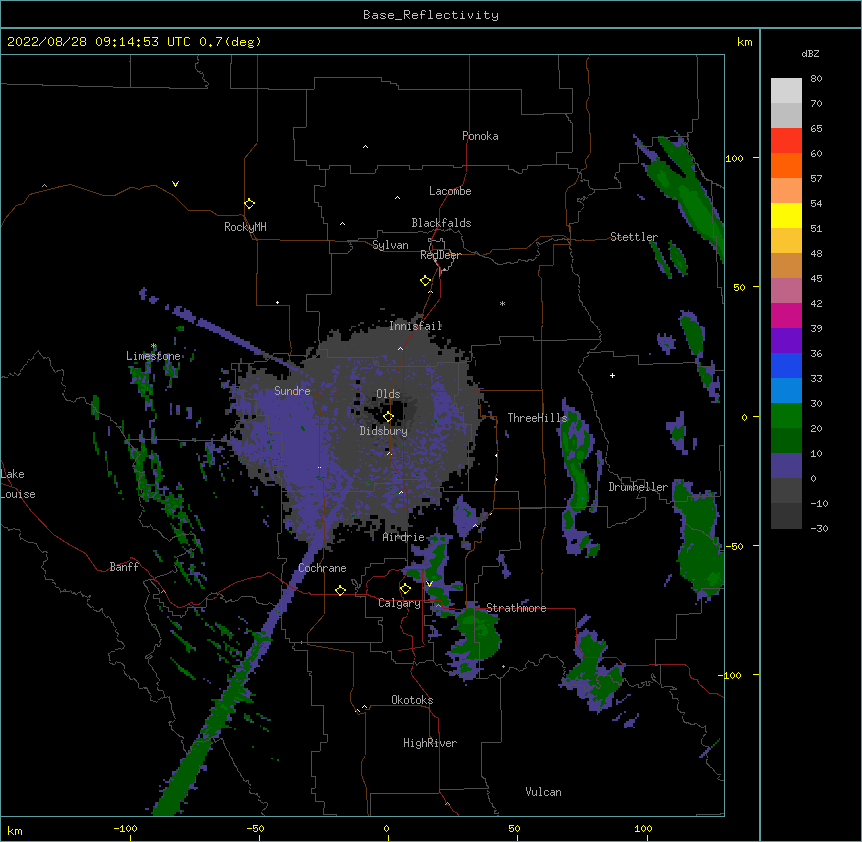This screenshot has width=862, height=842.
Task: Click the yellow diamond marker south of RedDeer
Action: click(x=426, y=281)
